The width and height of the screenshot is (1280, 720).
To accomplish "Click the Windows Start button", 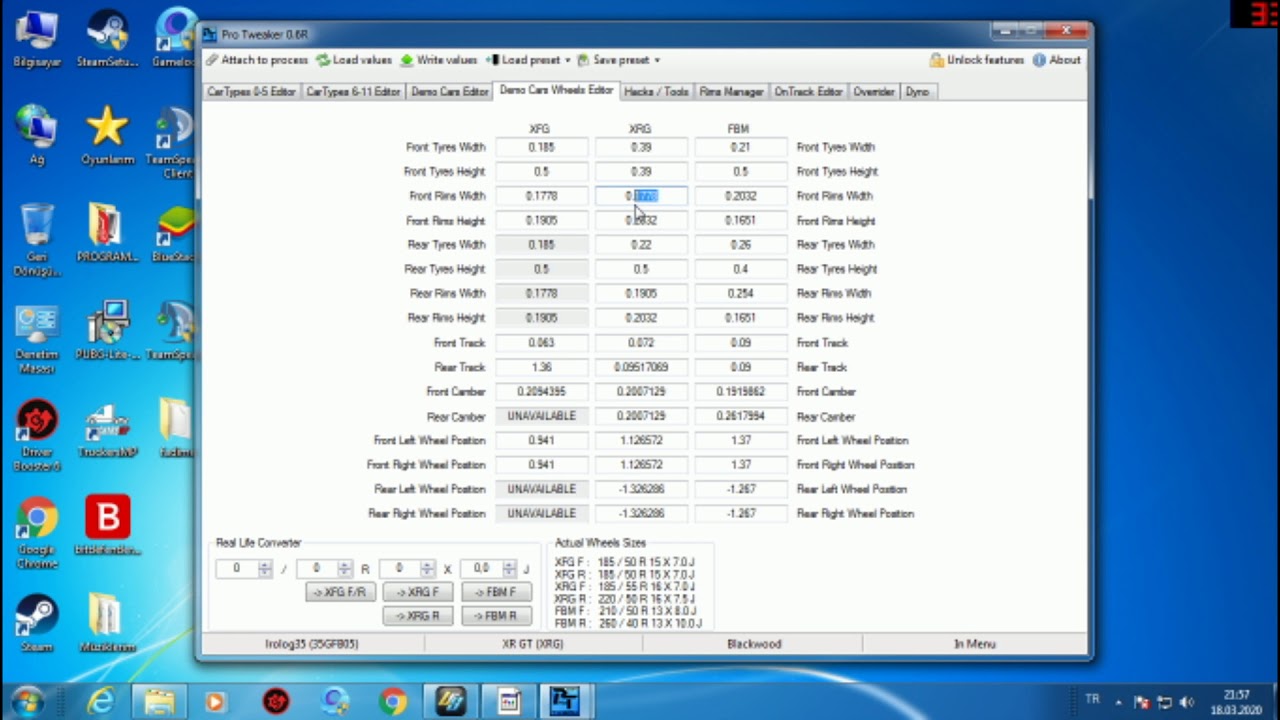I will pos(27,701).
